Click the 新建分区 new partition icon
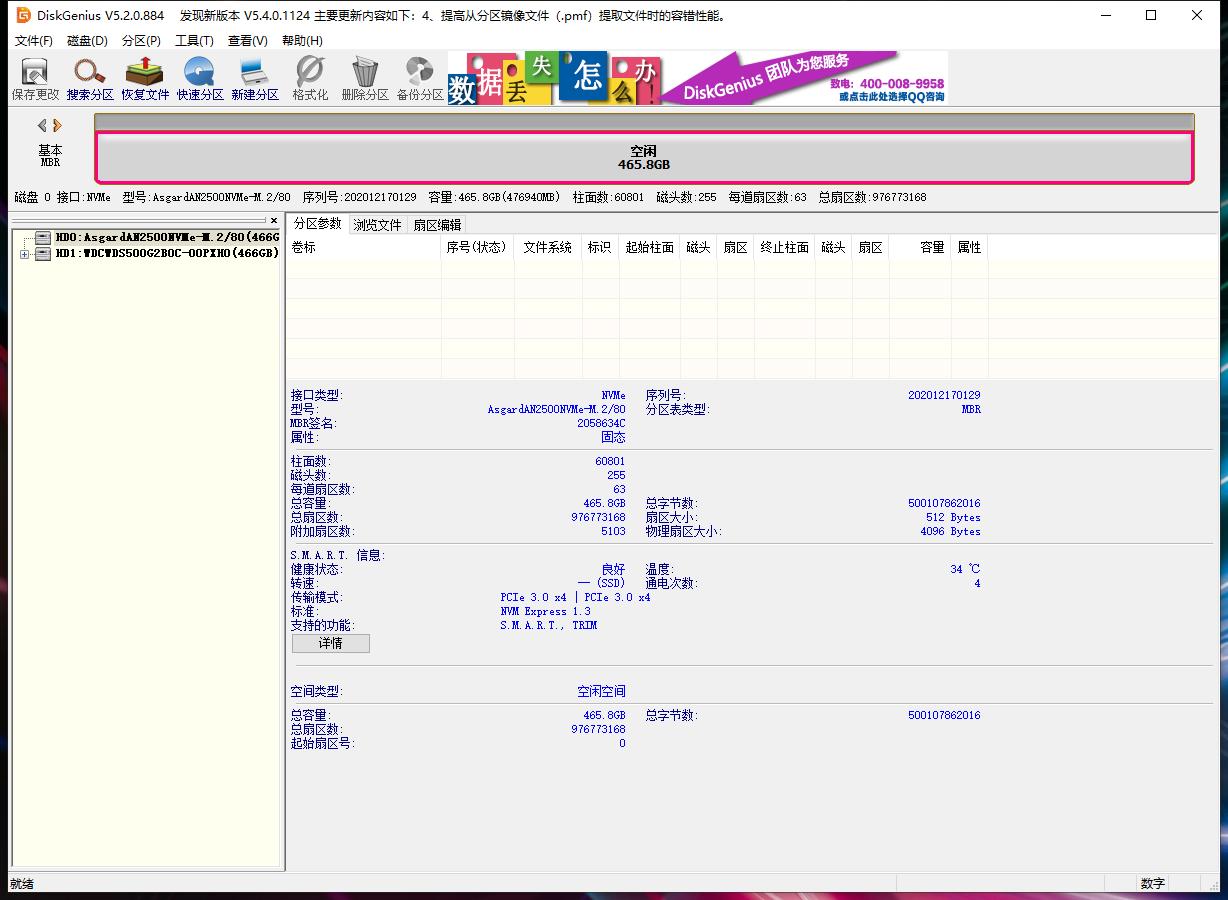Screen dimensions: 1228x900 click(255, 79)
